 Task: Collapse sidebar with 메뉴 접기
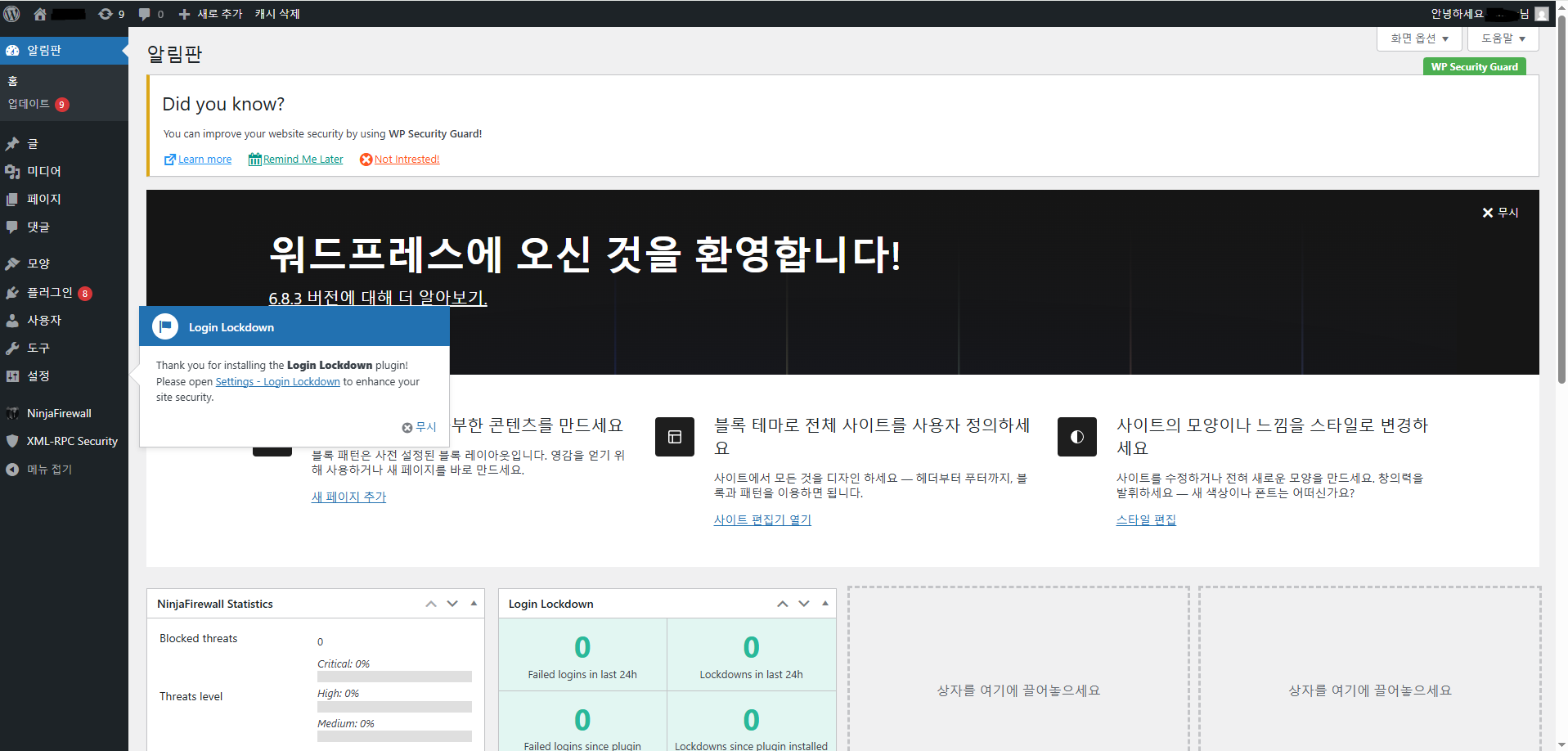[41, 469]
